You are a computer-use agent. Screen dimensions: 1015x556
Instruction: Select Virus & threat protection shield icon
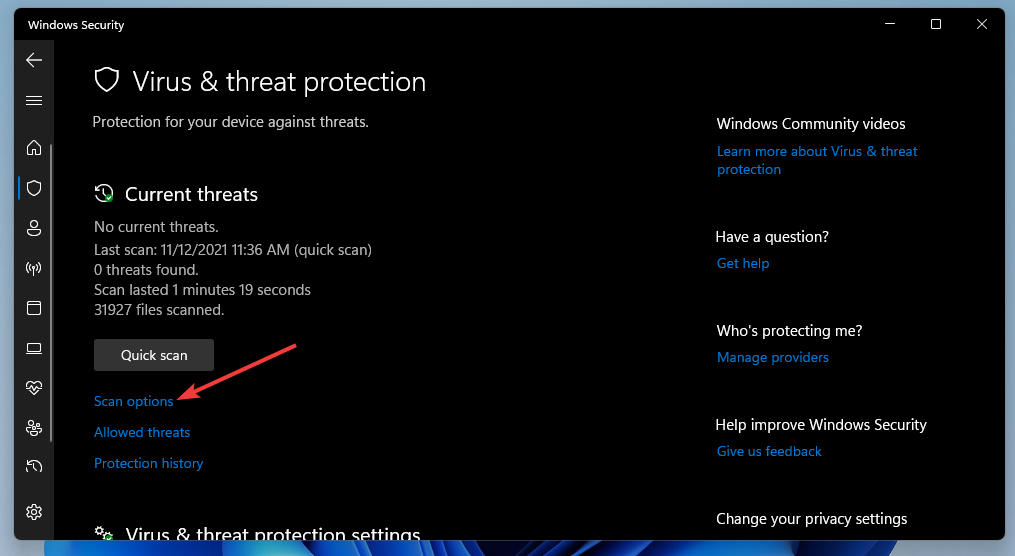34,188
